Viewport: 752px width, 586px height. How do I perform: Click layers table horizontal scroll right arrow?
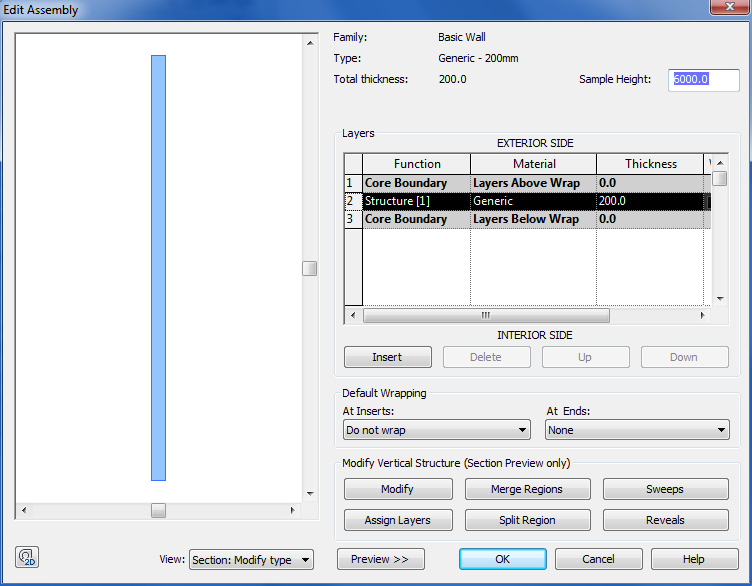(703, 316)
